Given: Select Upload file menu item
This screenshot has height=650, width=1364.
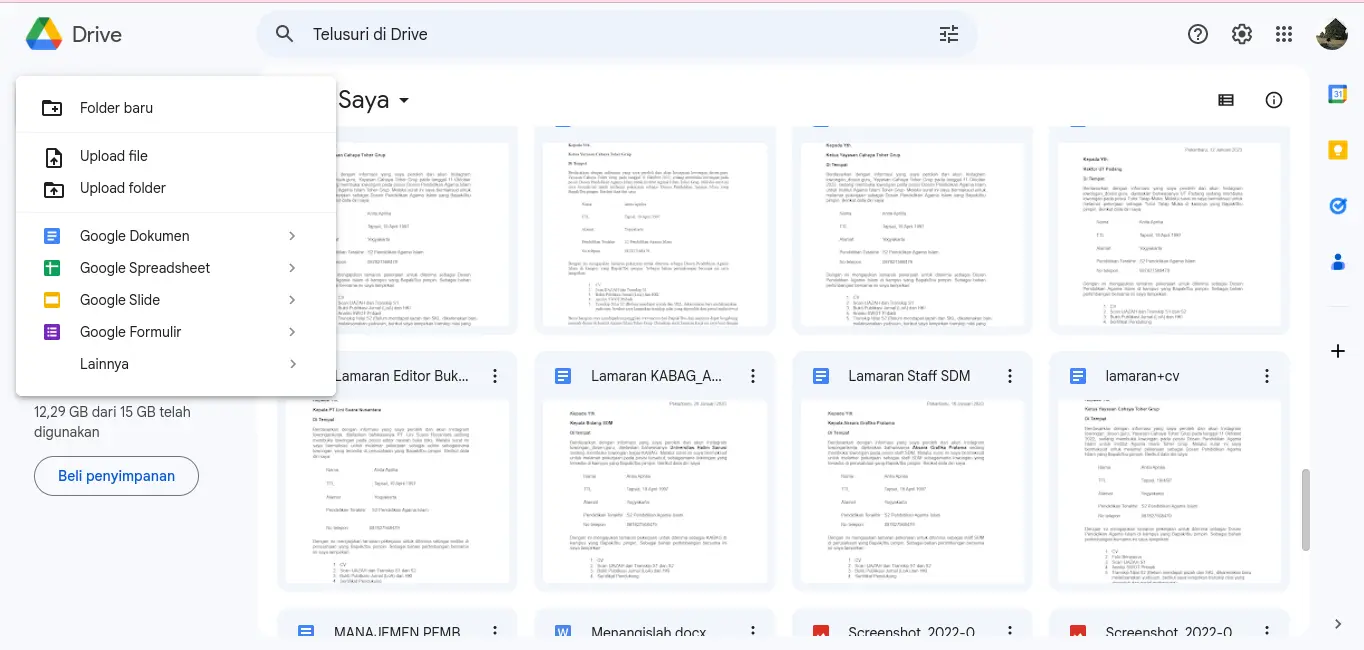Looking at the screenshot, I should point(176,156).
